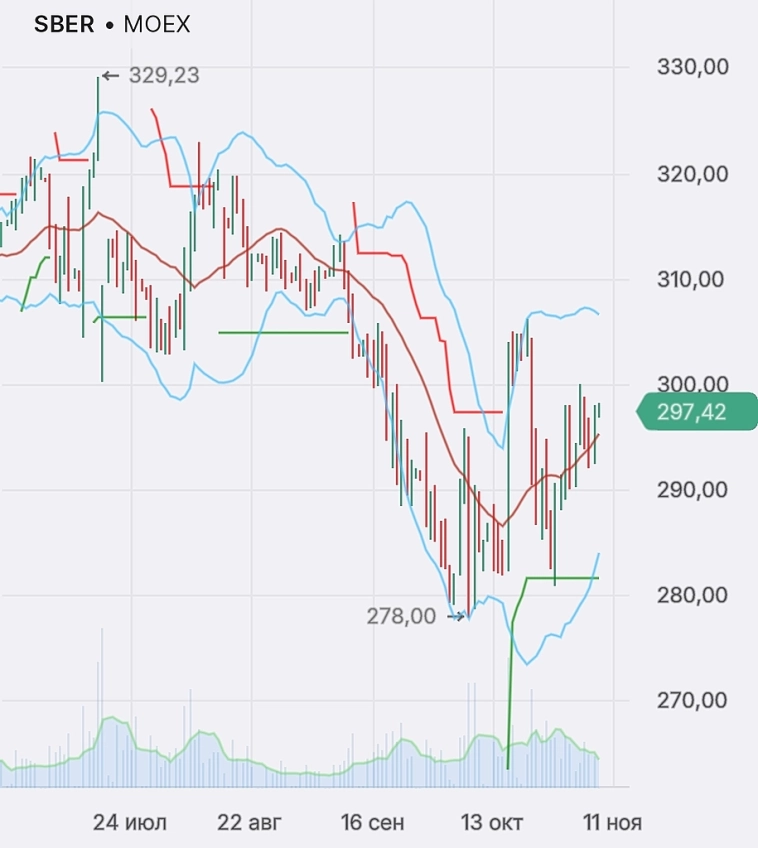Click the 278,00 low price marker
Viewport: 758px width, 848px height.
pyautogui.click(x=401, y=616)
